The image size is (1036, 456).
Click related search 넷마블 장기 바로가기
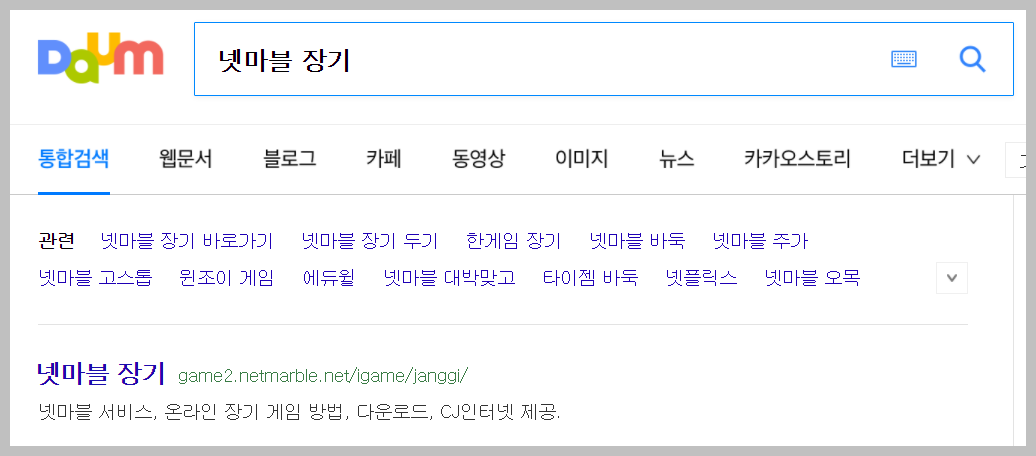tap(186, 241)
